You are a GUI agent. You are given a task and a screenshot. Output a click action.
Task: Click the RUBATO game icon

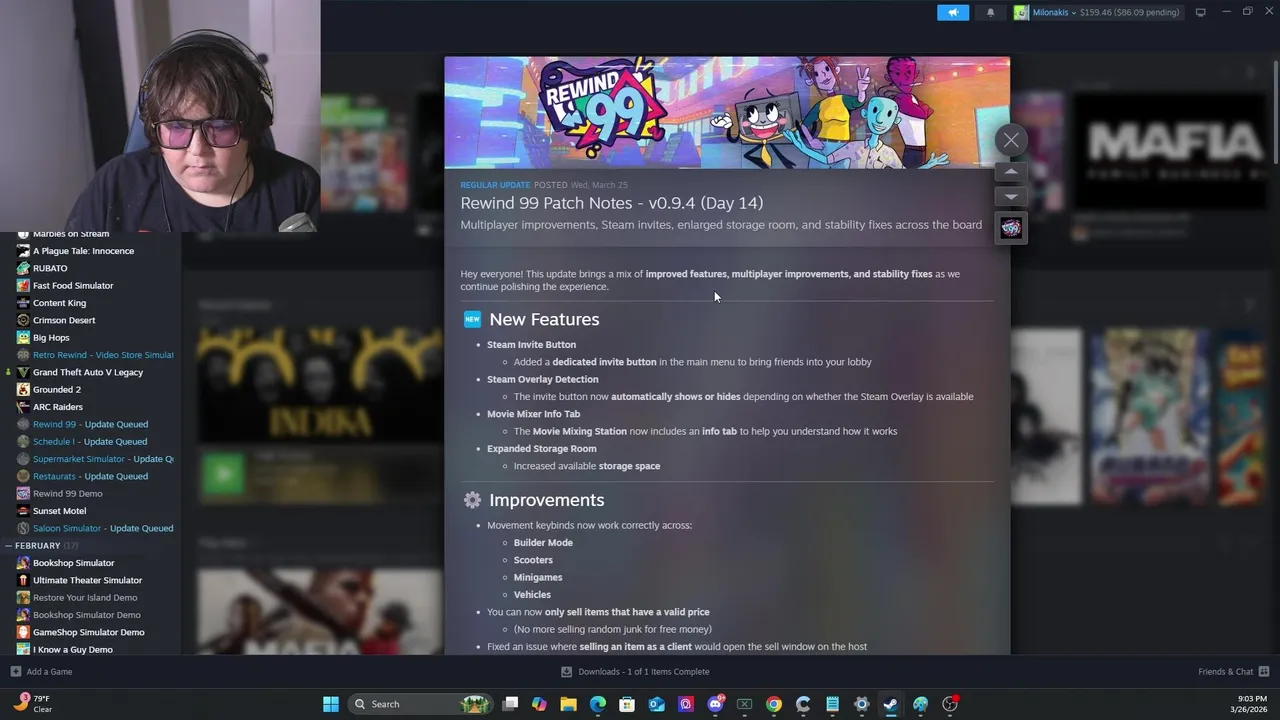23,268
